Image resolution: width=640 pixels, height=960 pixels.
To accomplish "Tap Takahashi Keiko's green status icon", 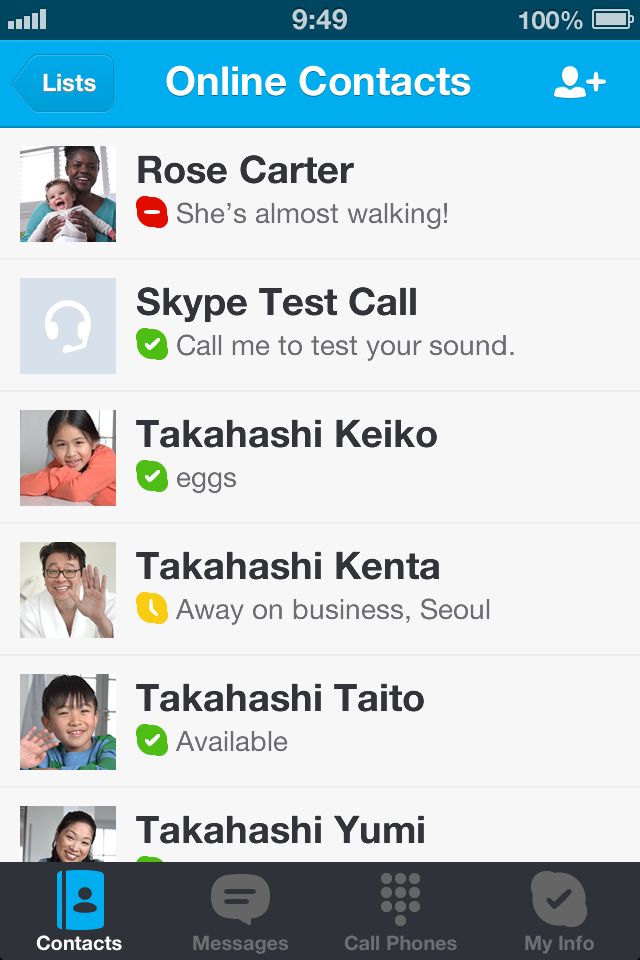I will tap(152, 476).
